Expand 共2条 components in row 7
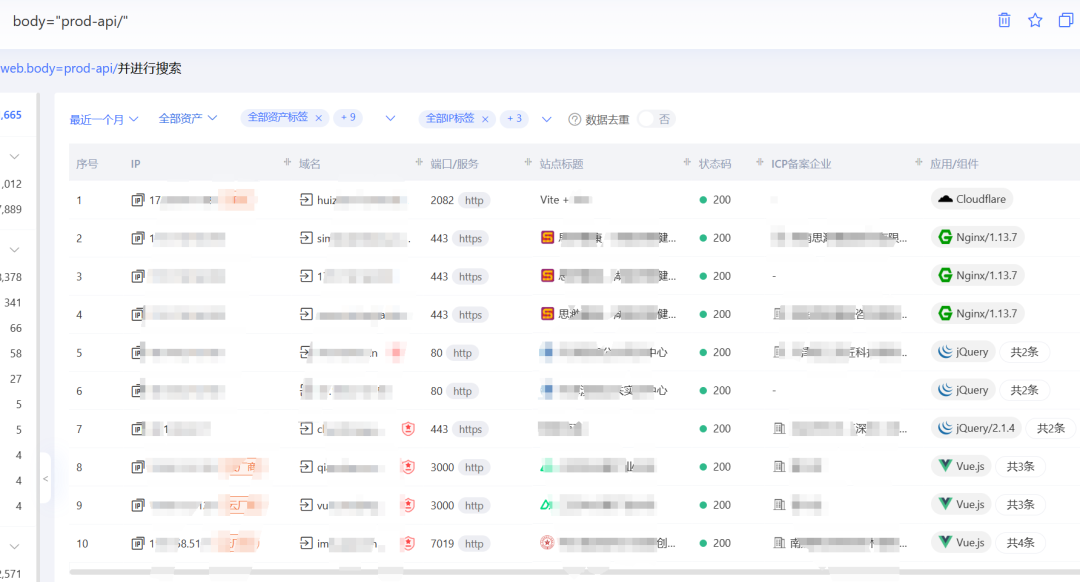Viewport: 1080px width, 582px height. point(1050,428)
